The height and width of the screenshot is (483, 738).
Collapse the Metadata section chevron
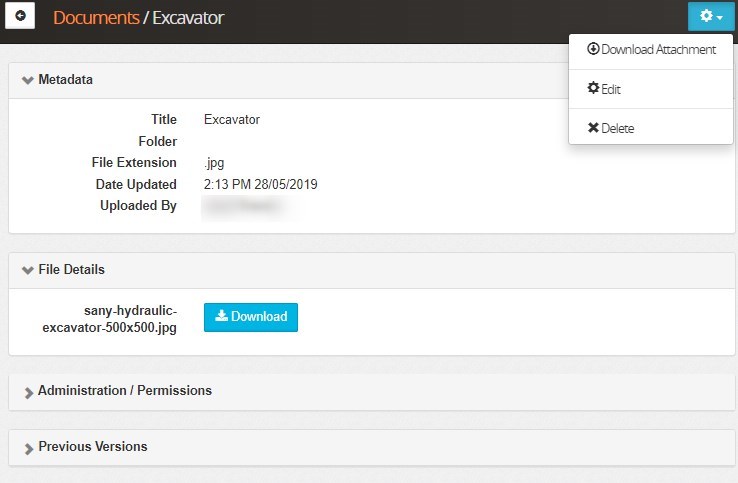[27, 80]
